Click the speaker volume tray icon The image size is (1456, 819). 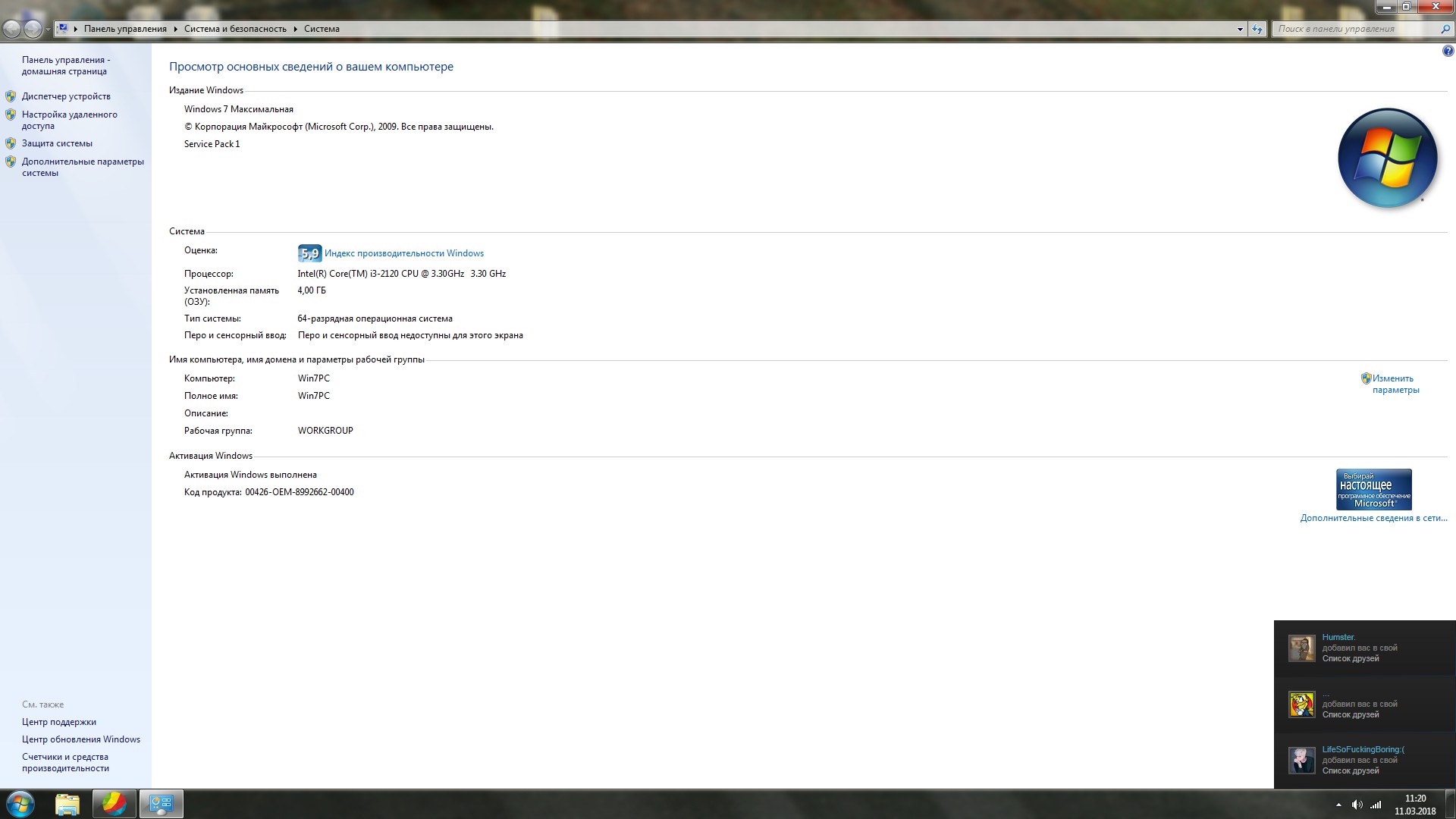tap(1357, 805)
